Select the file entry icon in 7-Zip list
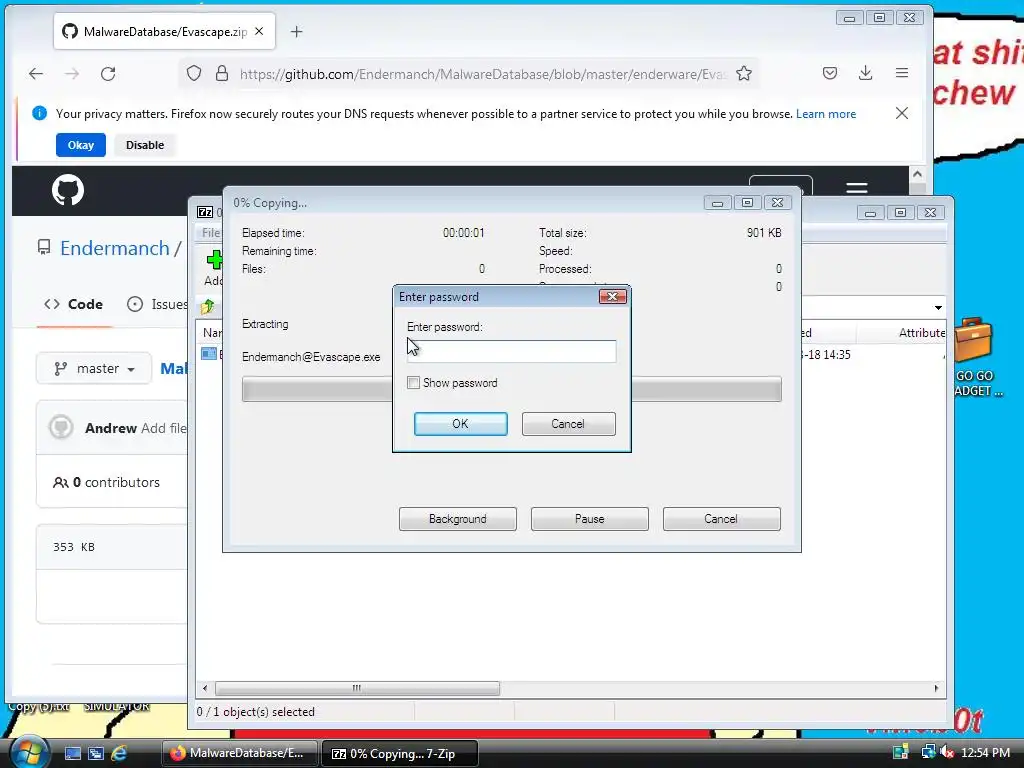 click(x=209, y=354)
